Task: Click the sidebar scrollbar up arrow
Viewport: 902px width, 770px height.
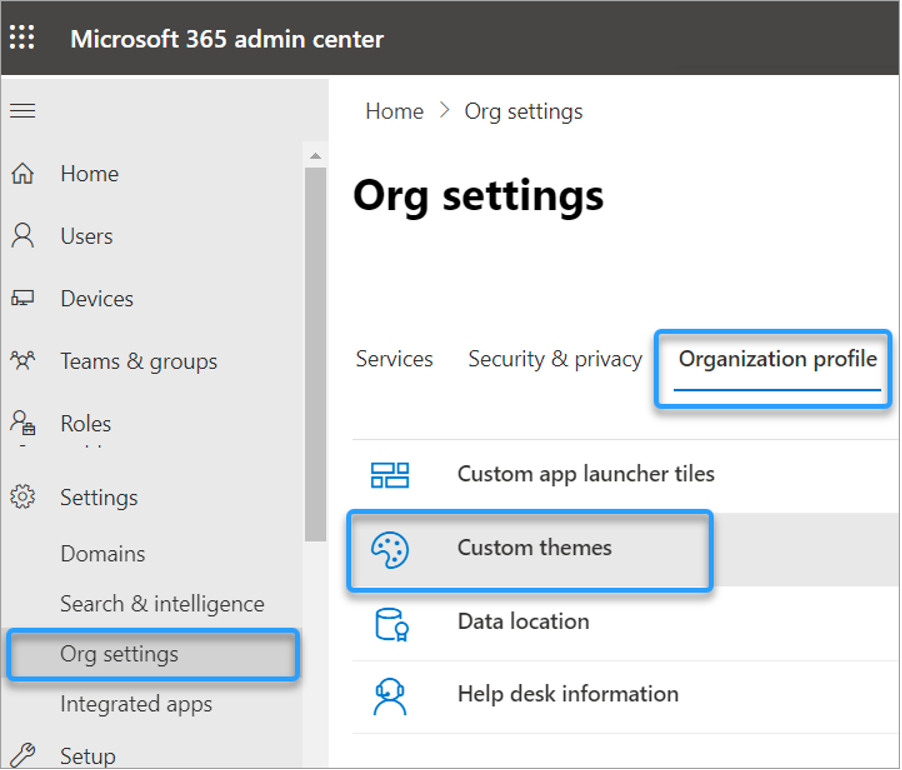Action: click(x=315, y=157)
